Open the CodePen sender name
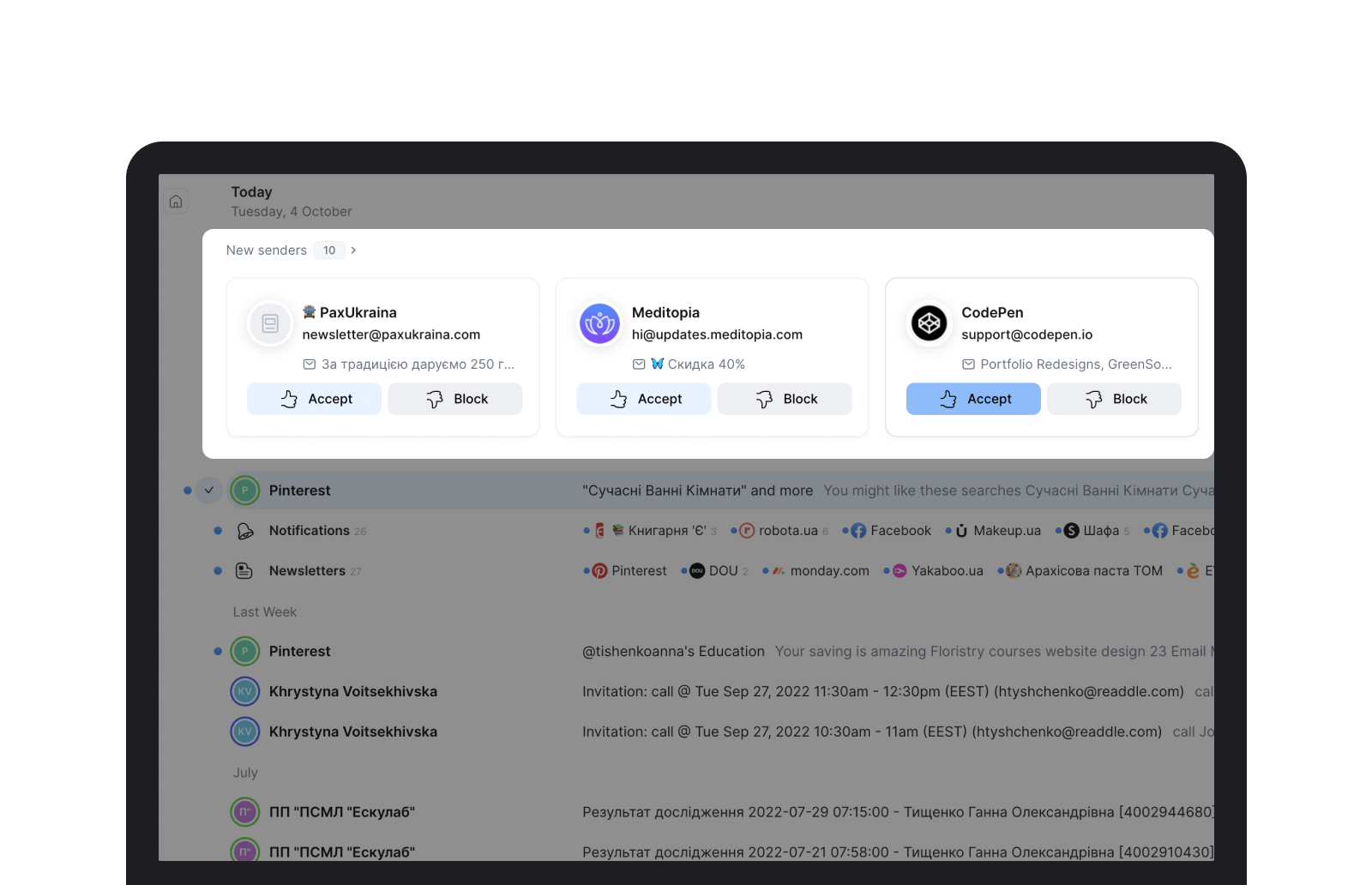The height and width of the screenshot is (885, 1372). point(992,313)
